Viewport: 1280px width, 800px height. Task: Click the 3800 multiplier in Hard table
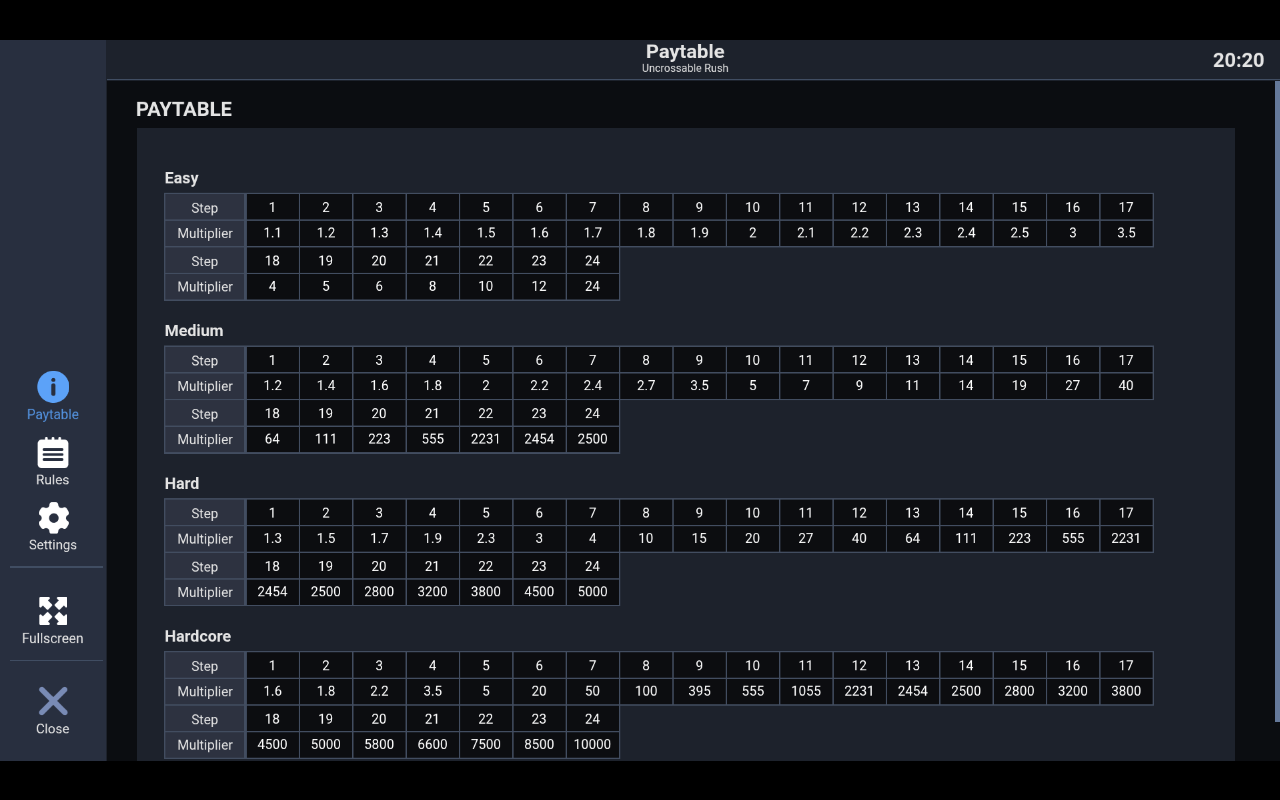[x=486, y=592]
